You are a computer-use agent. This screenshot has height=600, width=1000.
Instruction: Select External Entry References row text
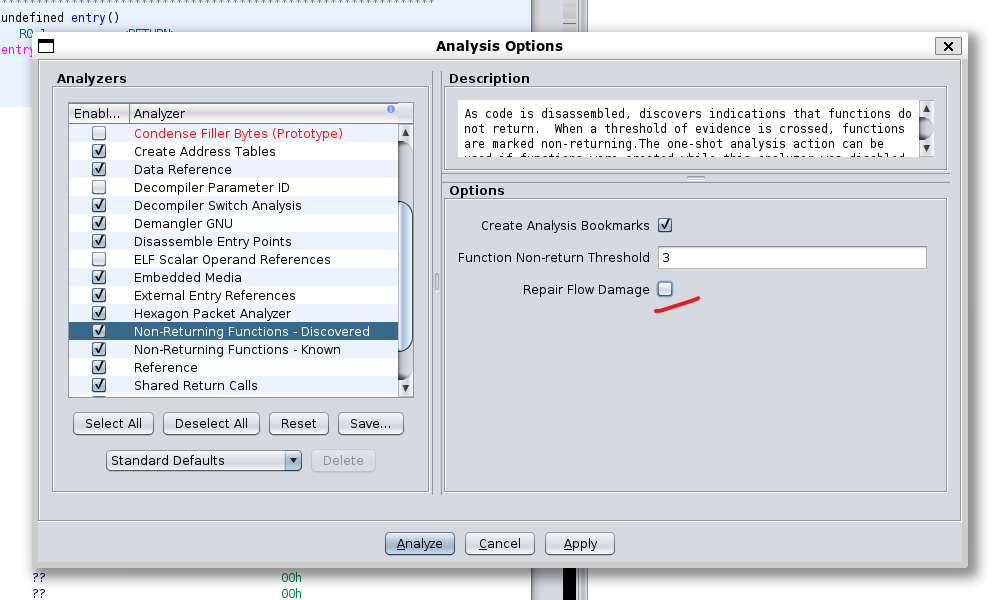pos(215,296)
